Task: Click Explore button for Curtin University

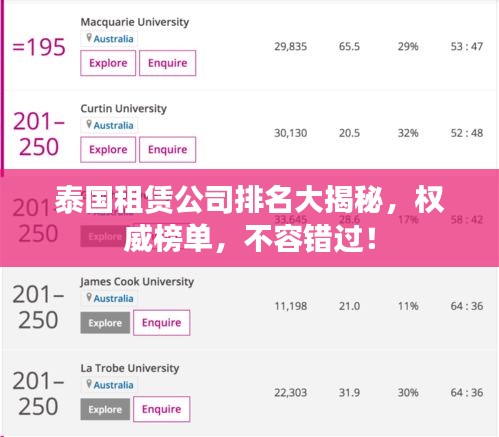Action: pos(108,150)
